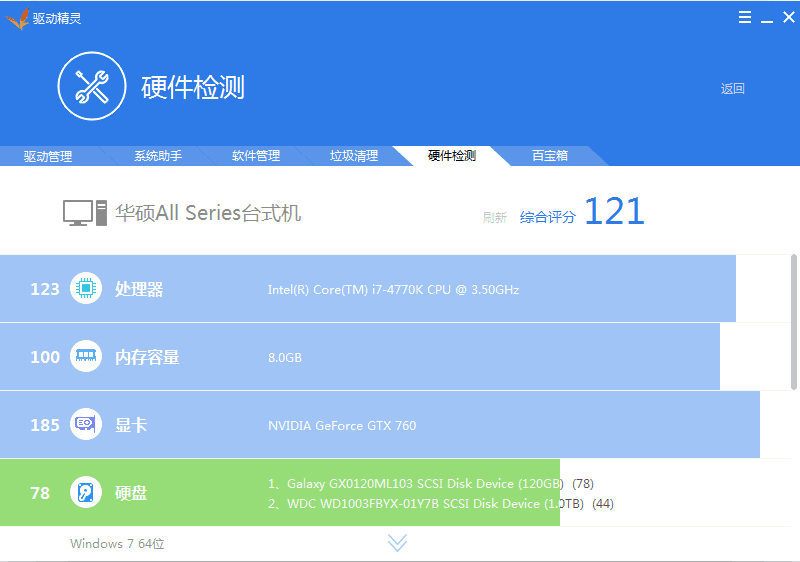Click the memory score 100
800x562 pixels.
tap(45, 357)
